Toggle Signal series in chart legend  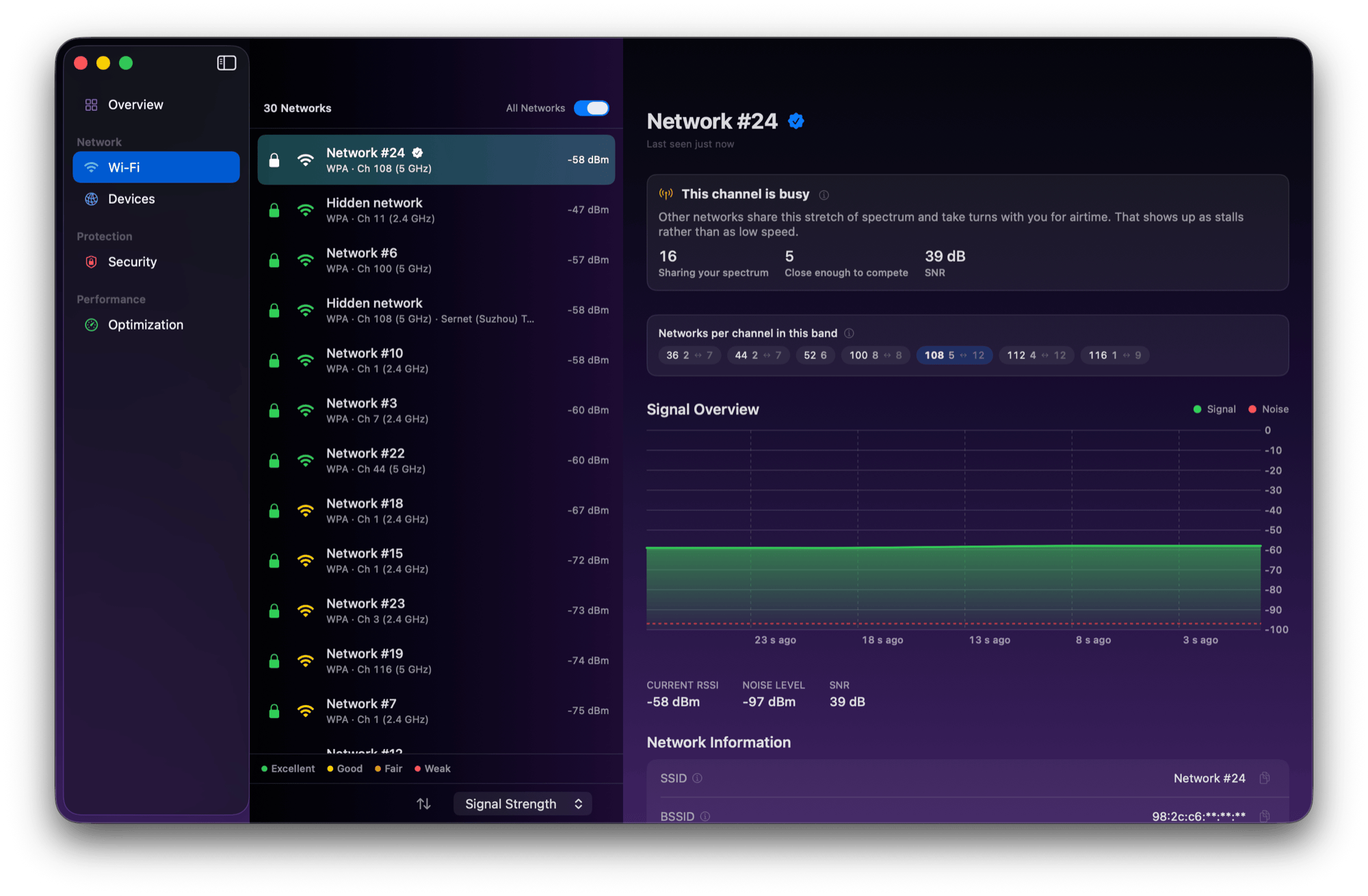[x=1214, y=409]
